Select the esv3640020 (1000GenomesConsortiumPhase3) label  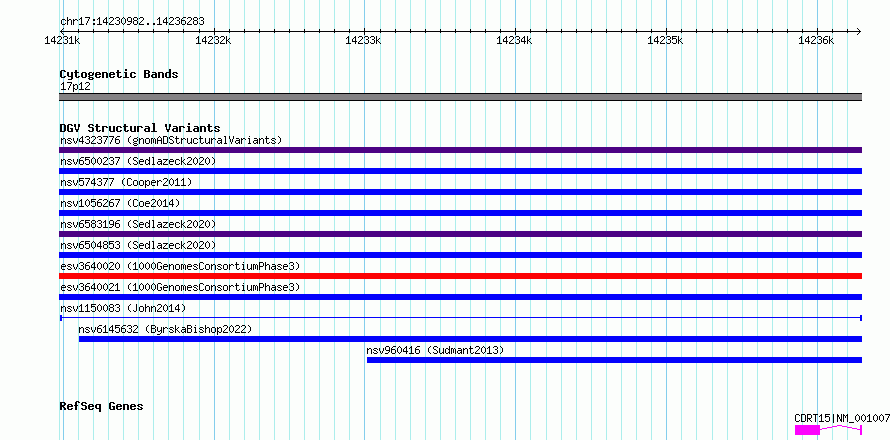pyautogui.click(x=180, y=266)
